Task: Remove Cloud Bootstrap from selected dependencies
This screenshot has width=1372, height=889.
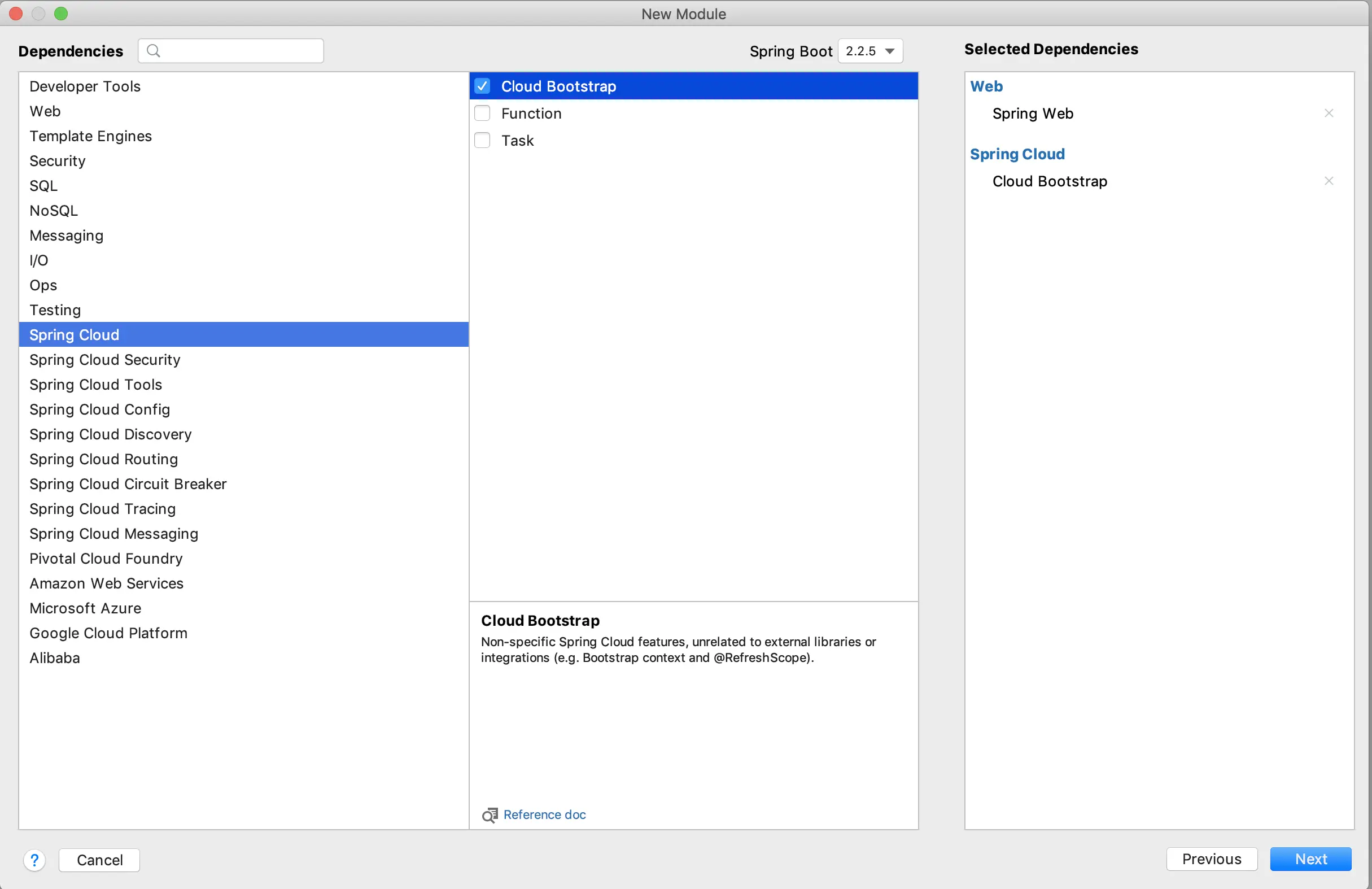Action: pos(1328,181)
